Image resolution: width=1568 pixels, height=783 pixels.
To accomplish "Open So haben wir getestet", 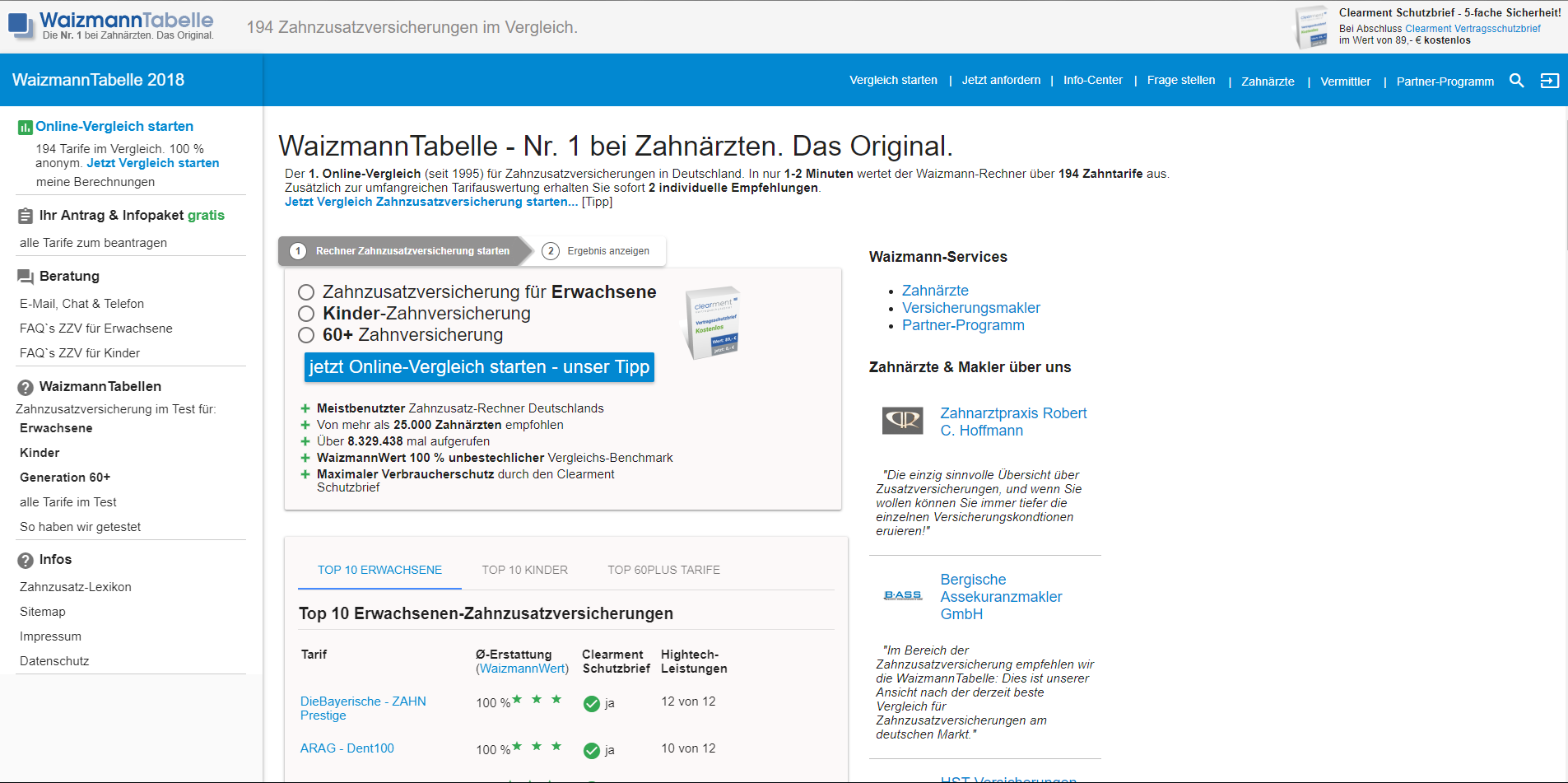I will (x=80, y=527).
